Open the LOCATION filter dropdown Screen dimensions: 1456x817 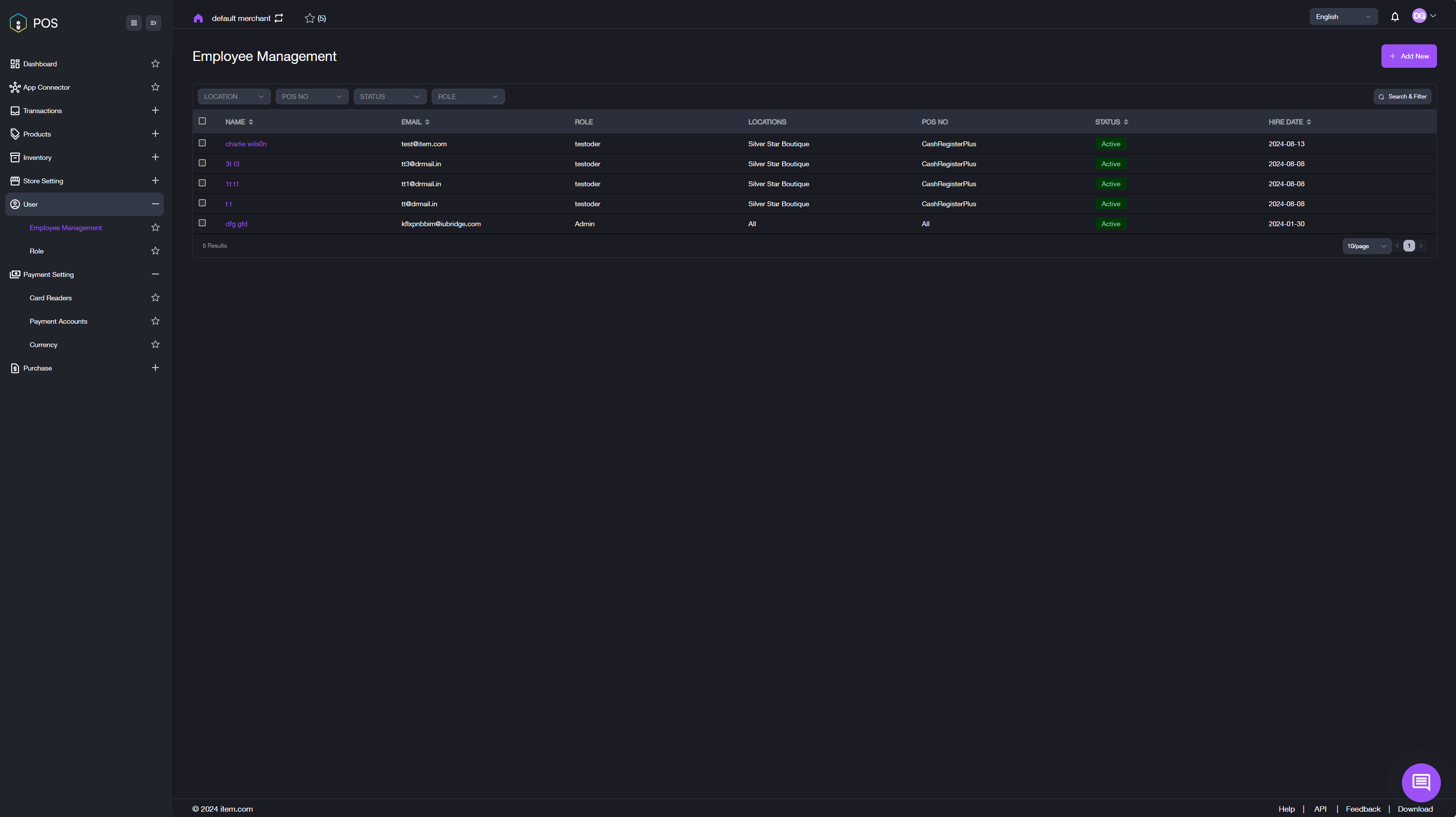tap(233, 97)
